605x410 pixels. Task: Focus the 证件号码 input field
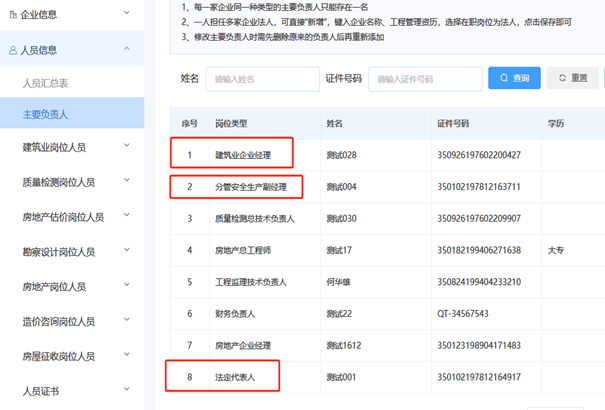click(x=425, y=79)
